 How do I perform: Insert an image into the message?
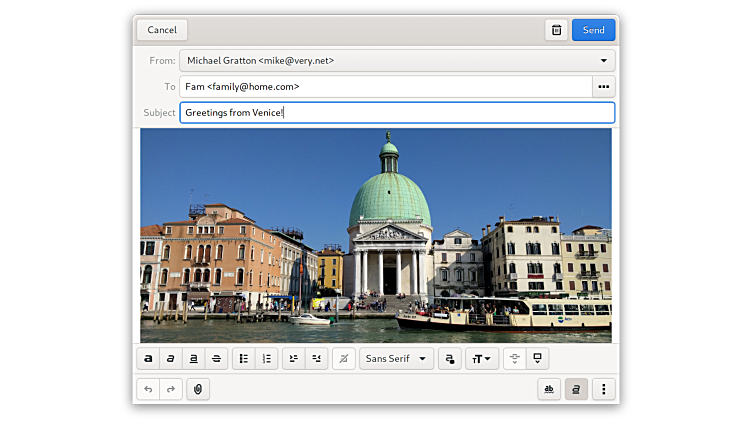pos(538,358)
